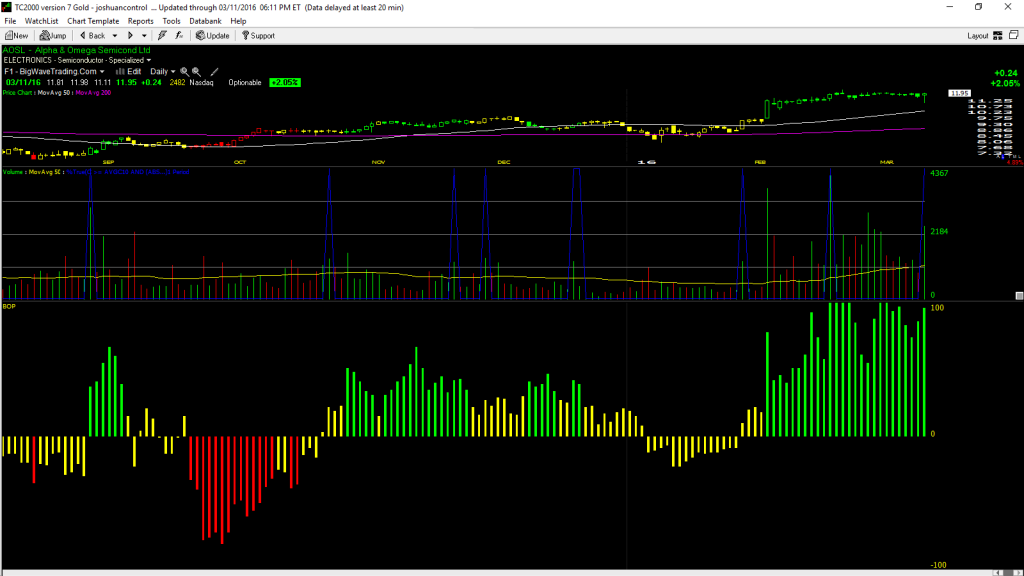Open the Daily timeframe dropdown
The image size is (1024, 576).
coord(163,72)
